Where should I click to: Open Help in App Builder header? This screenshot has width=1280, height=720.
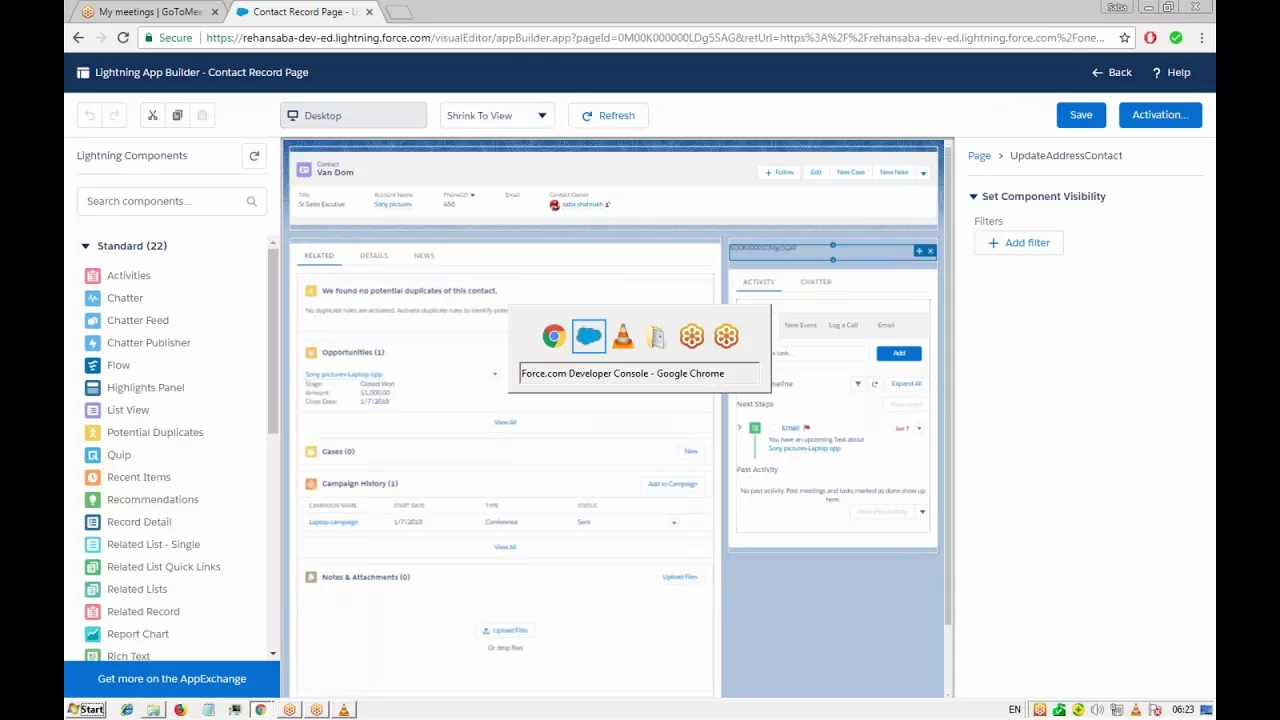click(x=1171, y=73)
